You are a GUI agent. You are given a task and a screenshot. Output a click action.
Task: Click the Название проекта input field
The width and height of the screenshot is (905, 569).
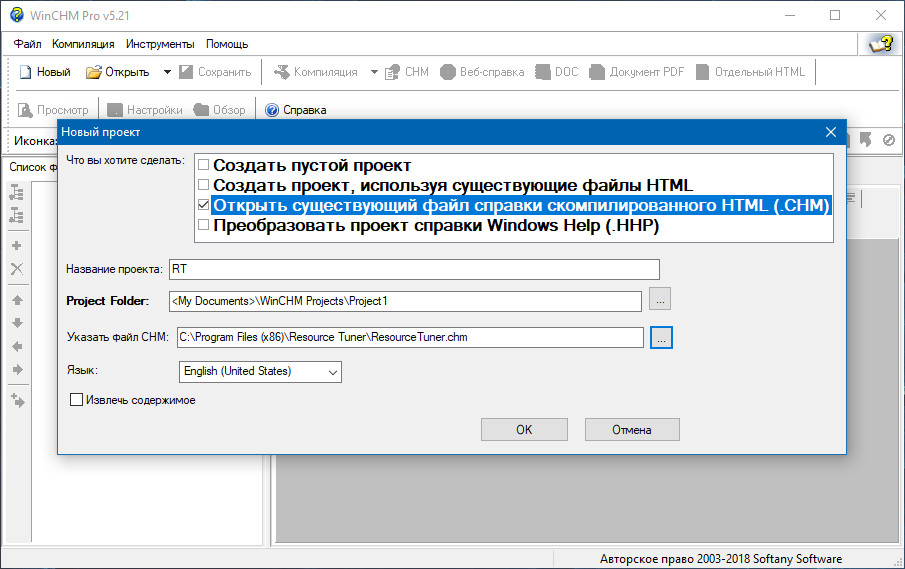pyautogui.click(x=414, y=269)
